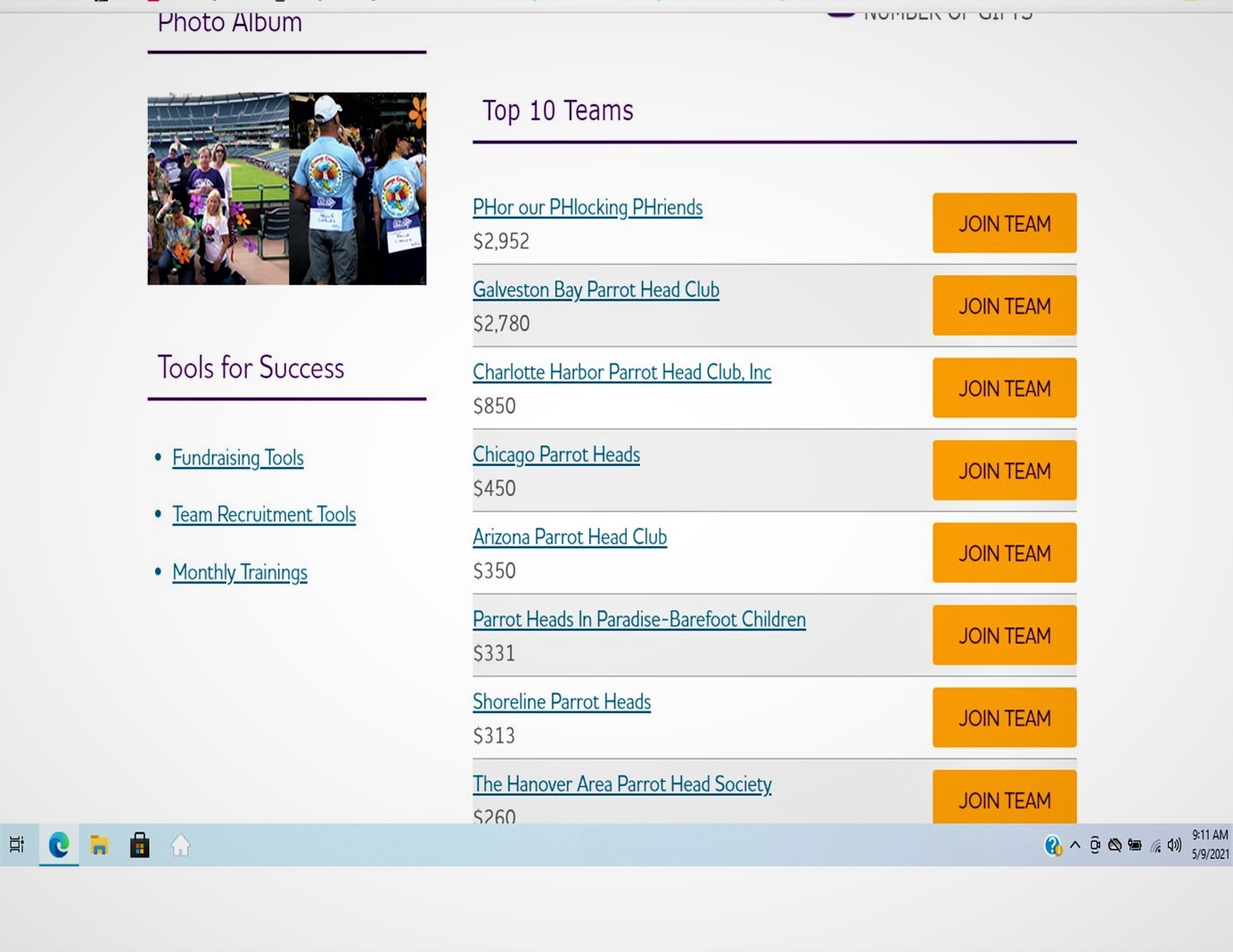Image resolution: width=1233 pixels, height=952 pixels.
Task: Open the stadium group photo thumbnail
Action: [x=218, y=189]
